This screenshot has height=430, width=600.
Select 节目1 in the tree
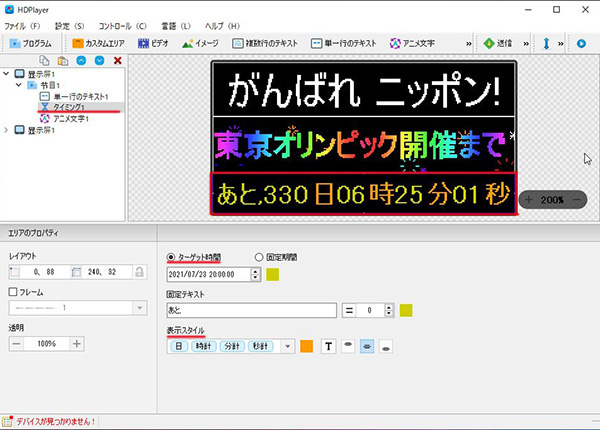[44, 85]
